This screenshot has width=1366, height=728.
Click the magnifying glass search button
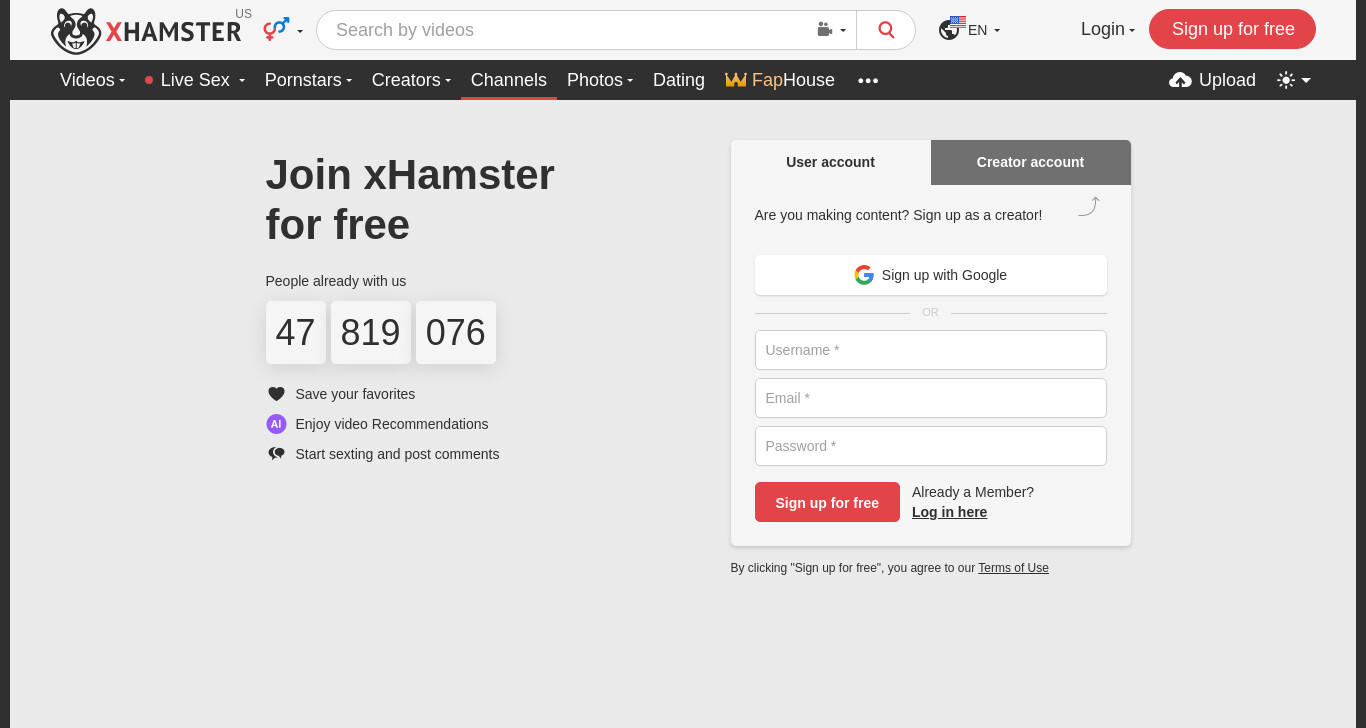tap(886, 30)
